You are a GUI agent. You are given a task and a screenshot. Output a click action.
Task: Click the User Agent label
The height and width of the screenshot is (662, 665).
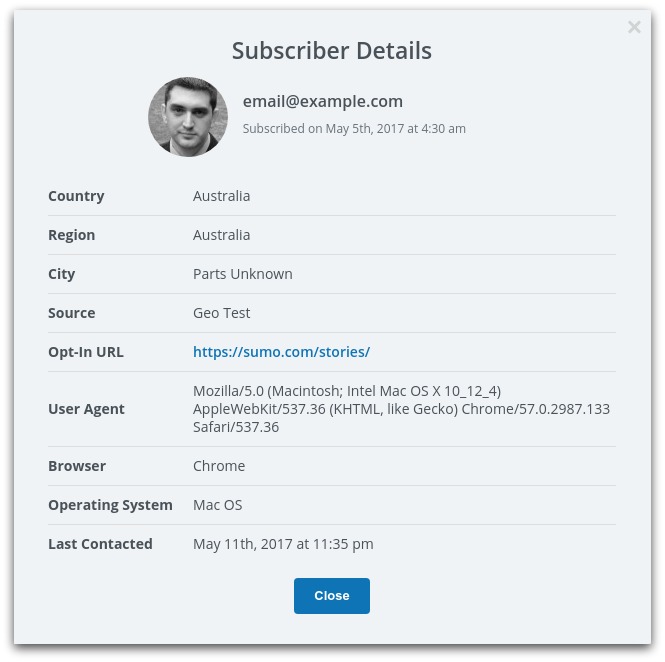[x=86, y=409]
